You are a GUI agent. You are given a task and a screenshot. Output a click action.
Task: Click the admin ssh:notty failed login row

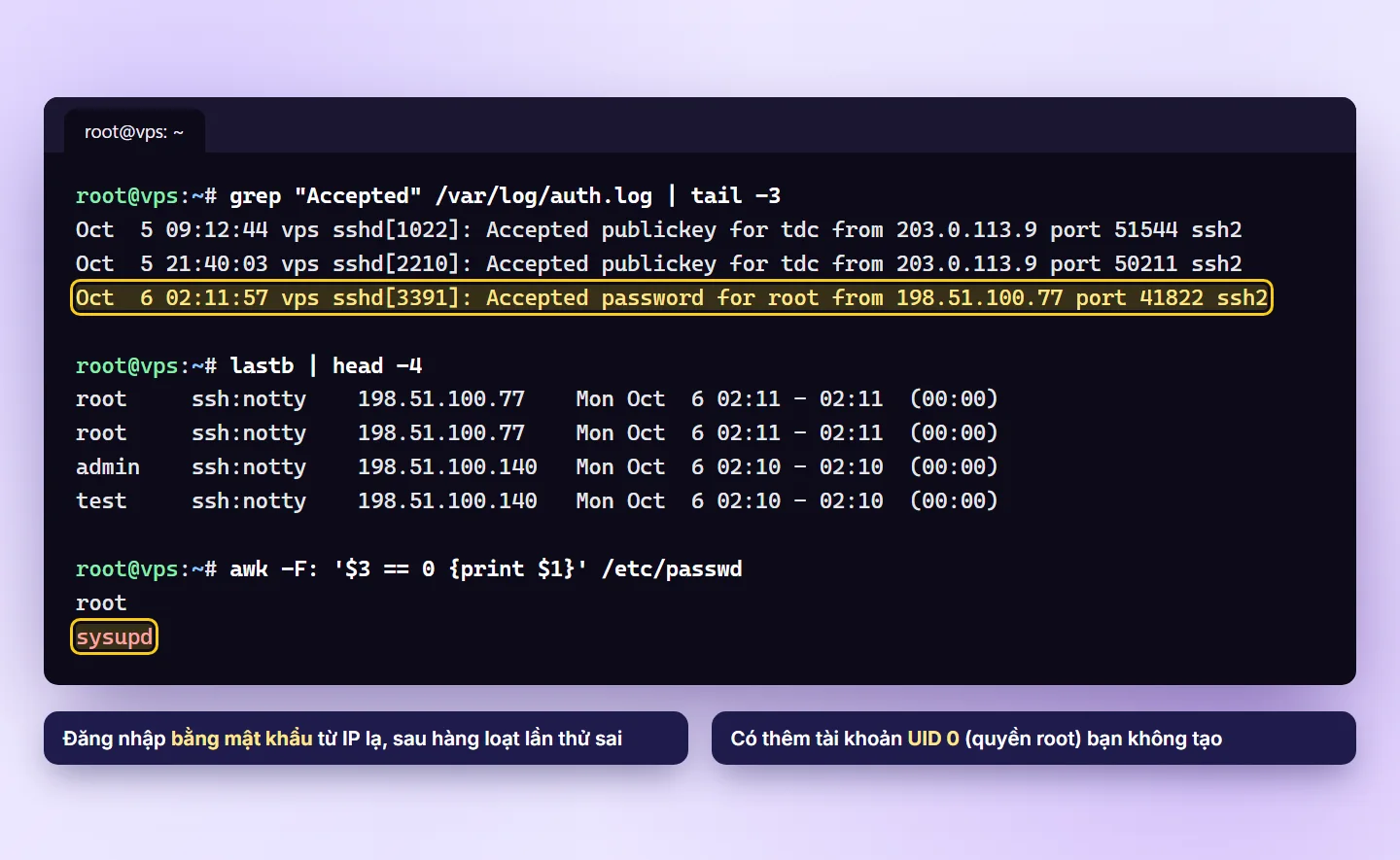click(537, 467)
